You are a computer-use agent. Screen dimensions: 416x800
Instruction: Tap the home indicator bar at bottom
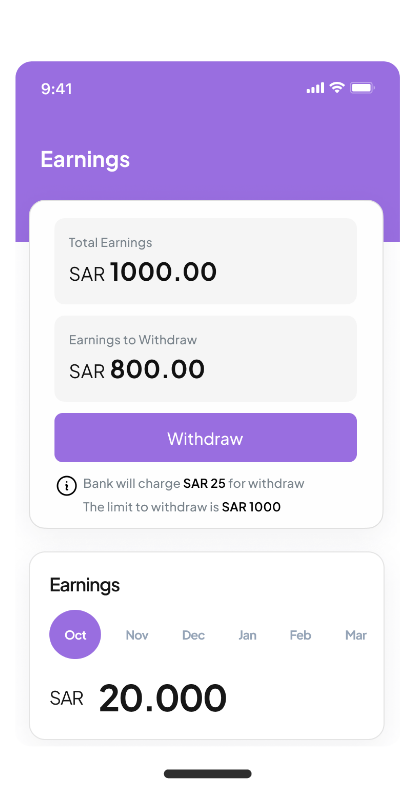[208, 773]
